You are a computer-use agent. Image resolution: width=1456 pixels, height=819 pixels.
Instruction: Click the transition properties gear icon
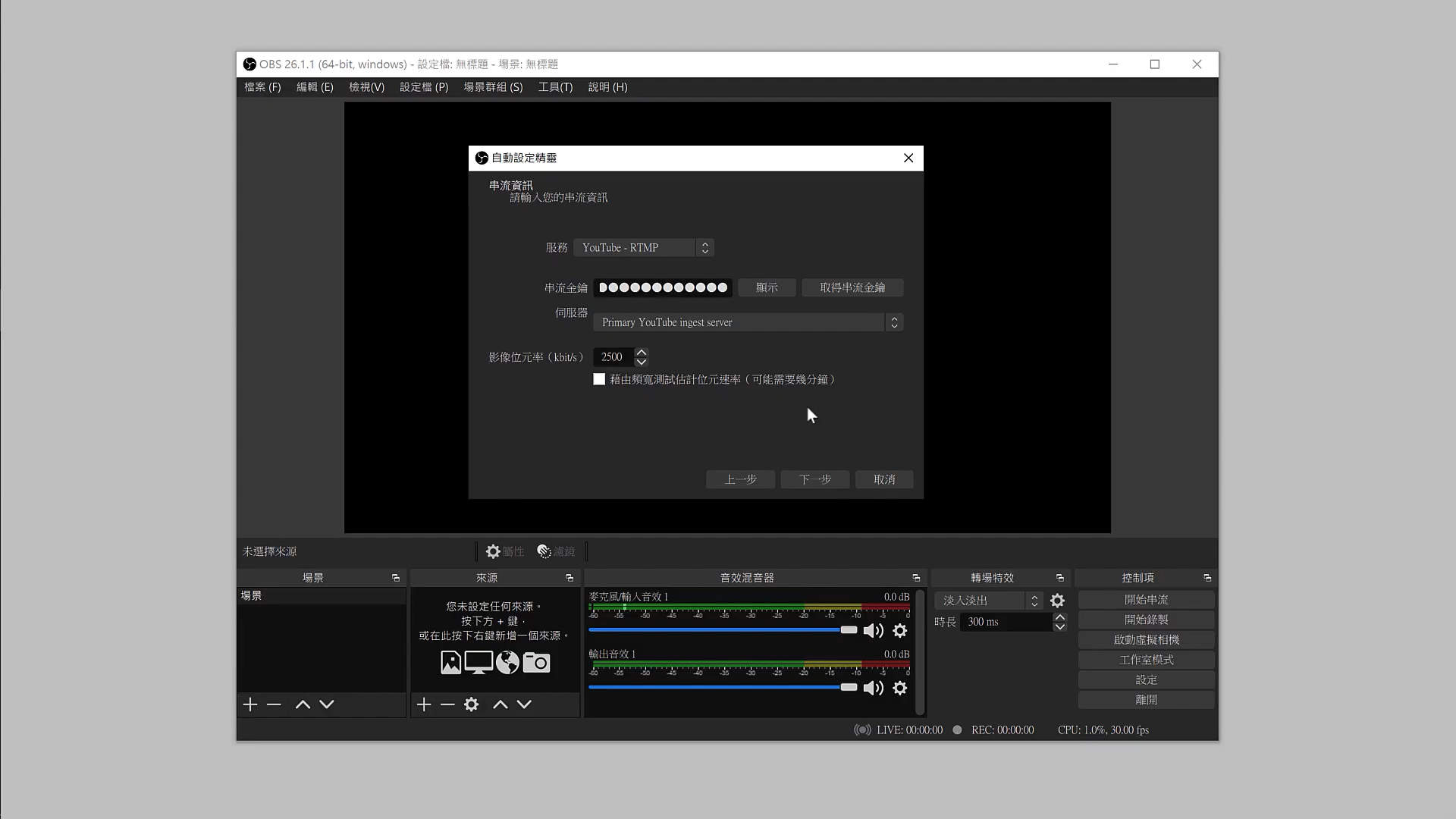(x=1057, y=601)
